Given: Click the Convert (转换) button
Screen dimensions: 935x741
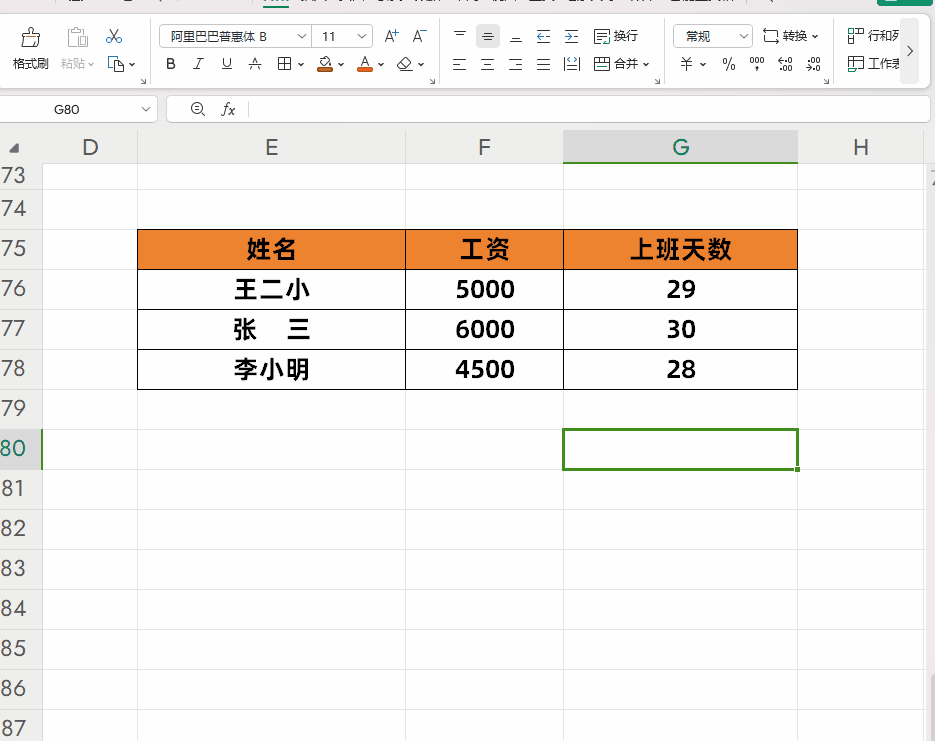Looking at the screenshot, I should point(791,36).
